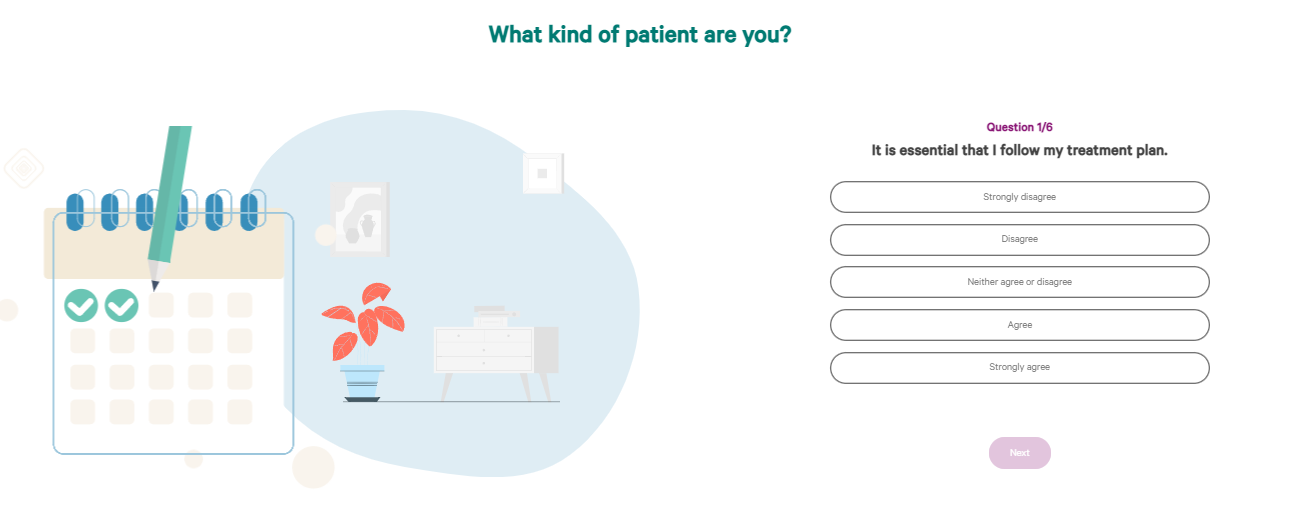Choose the Disagree option
Screen dimensions: 1294x517
click(x=1019, y=240)
